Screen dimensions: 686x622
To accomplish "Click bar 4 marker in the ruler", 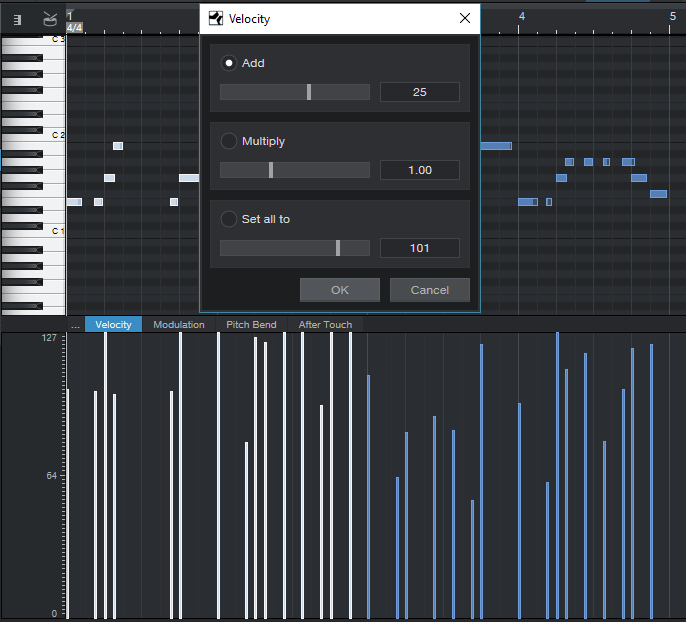I will click(x=521, y=17).
